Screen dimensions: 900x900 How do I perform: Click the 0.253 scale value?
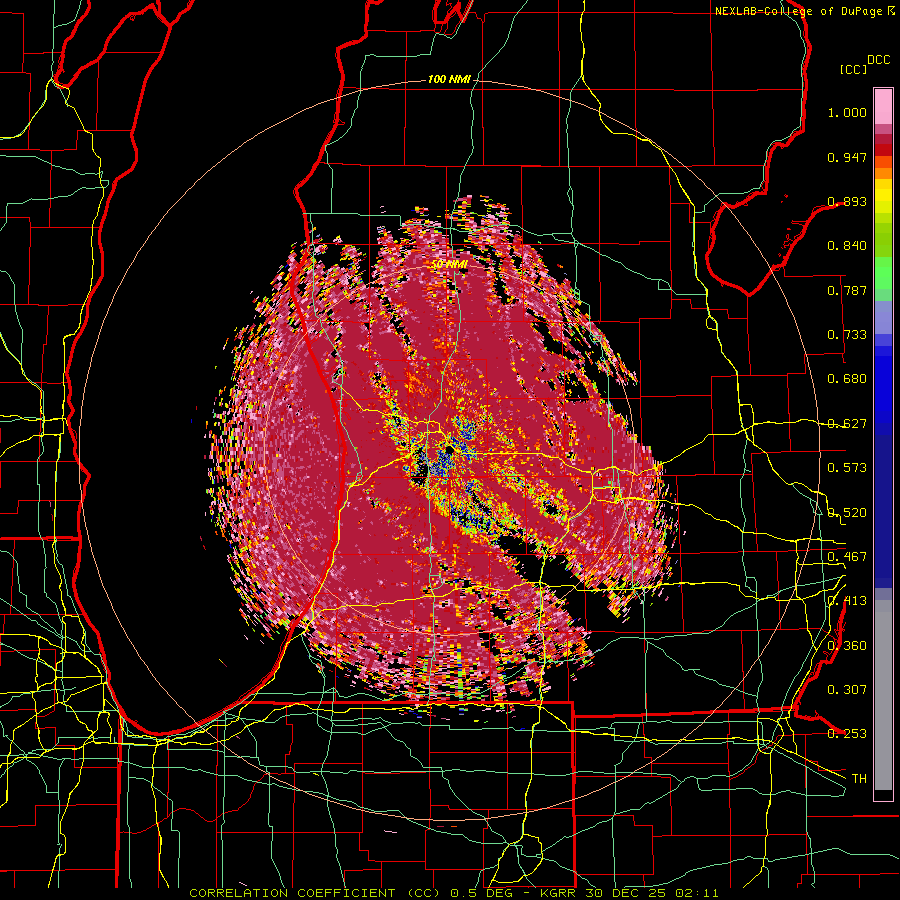pyautogui.click(x=847, y=734)
